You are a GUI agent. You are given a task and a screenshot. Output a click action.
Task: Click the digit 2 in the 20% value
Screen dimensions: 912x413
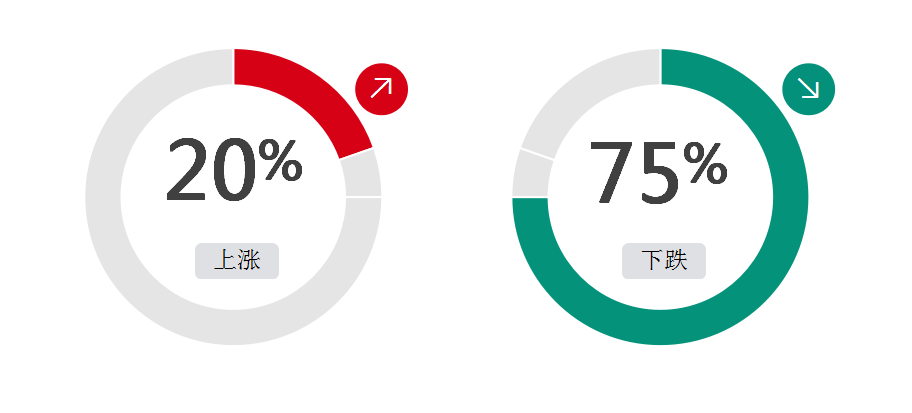pyautogui.click(x=187, y=170)
